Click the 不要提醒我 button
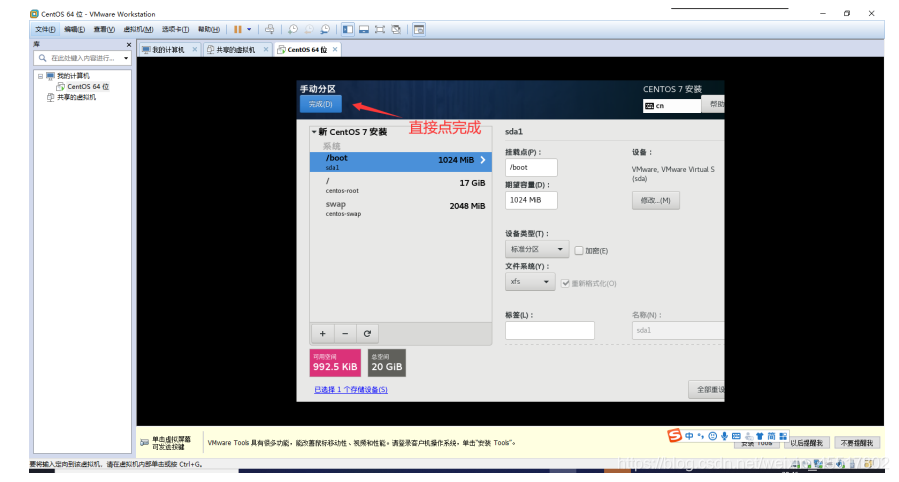 pyautogui.click(x=857, y=443)
